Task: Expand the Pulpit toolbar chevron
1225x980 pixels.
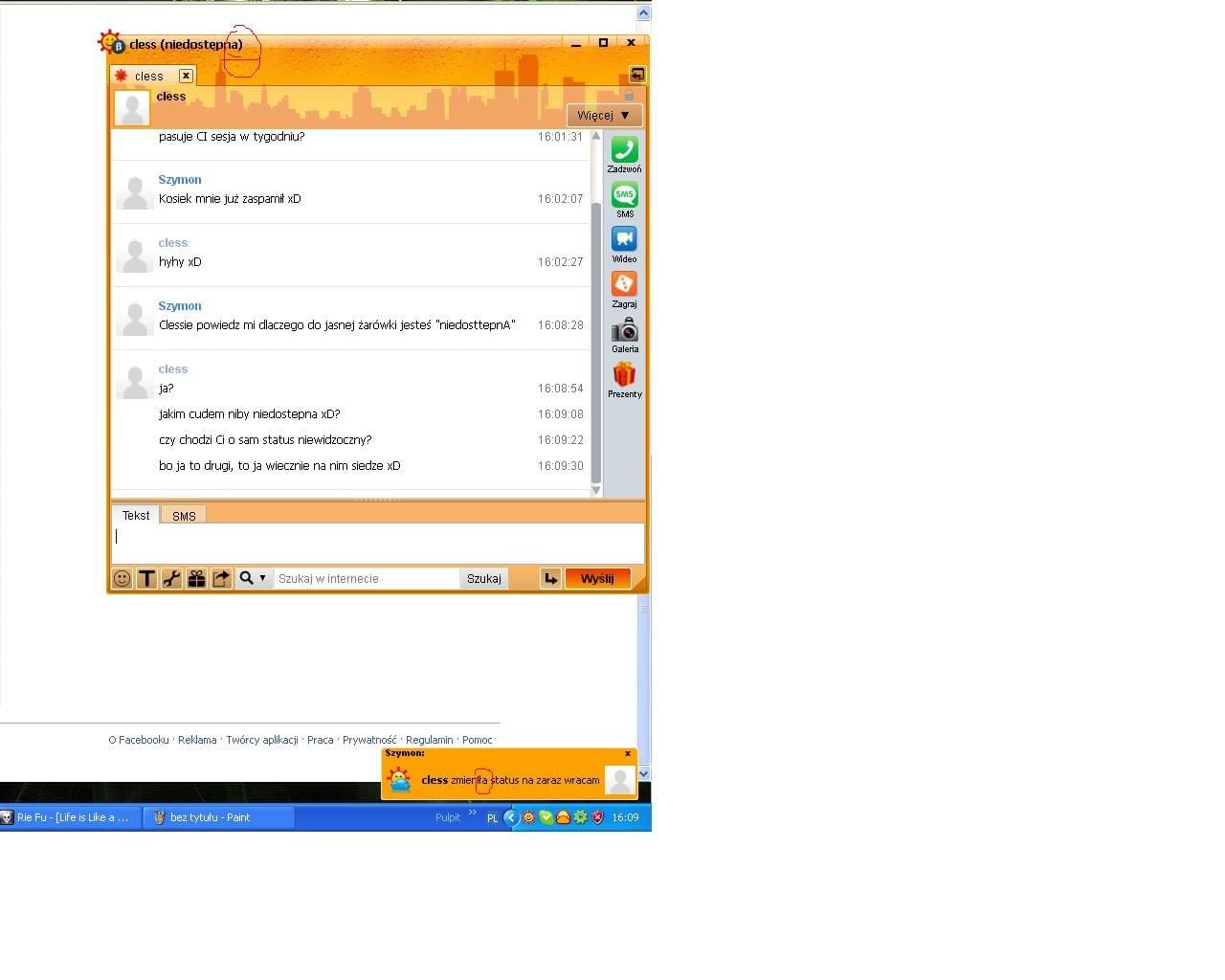Action: pyautogui.click(x=472, y=813)
